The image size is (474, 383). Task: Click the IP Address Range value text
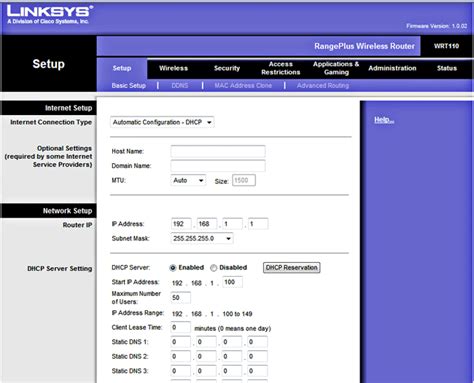pyautogui.click(x=212, y=314)
